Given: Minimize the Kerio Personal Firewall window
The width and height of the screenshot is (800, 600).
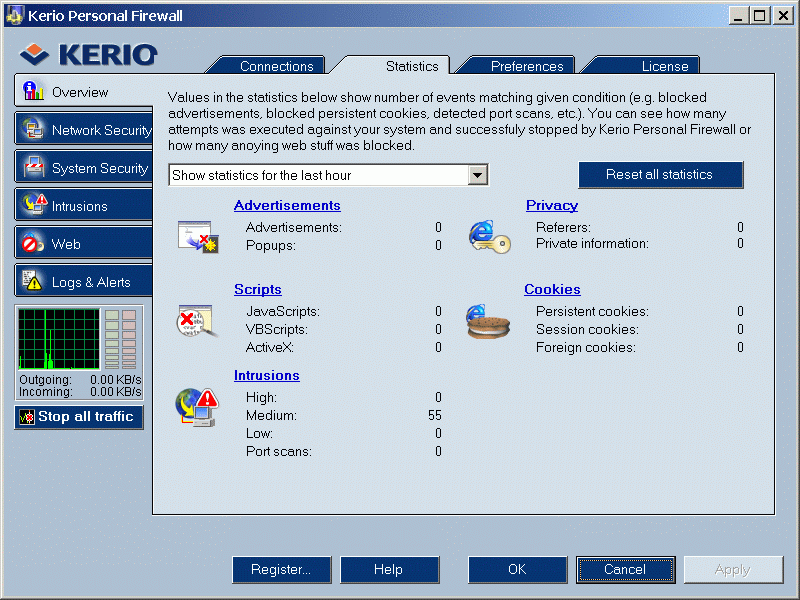Looking at the screenshot, I should (x=738, y=16).
